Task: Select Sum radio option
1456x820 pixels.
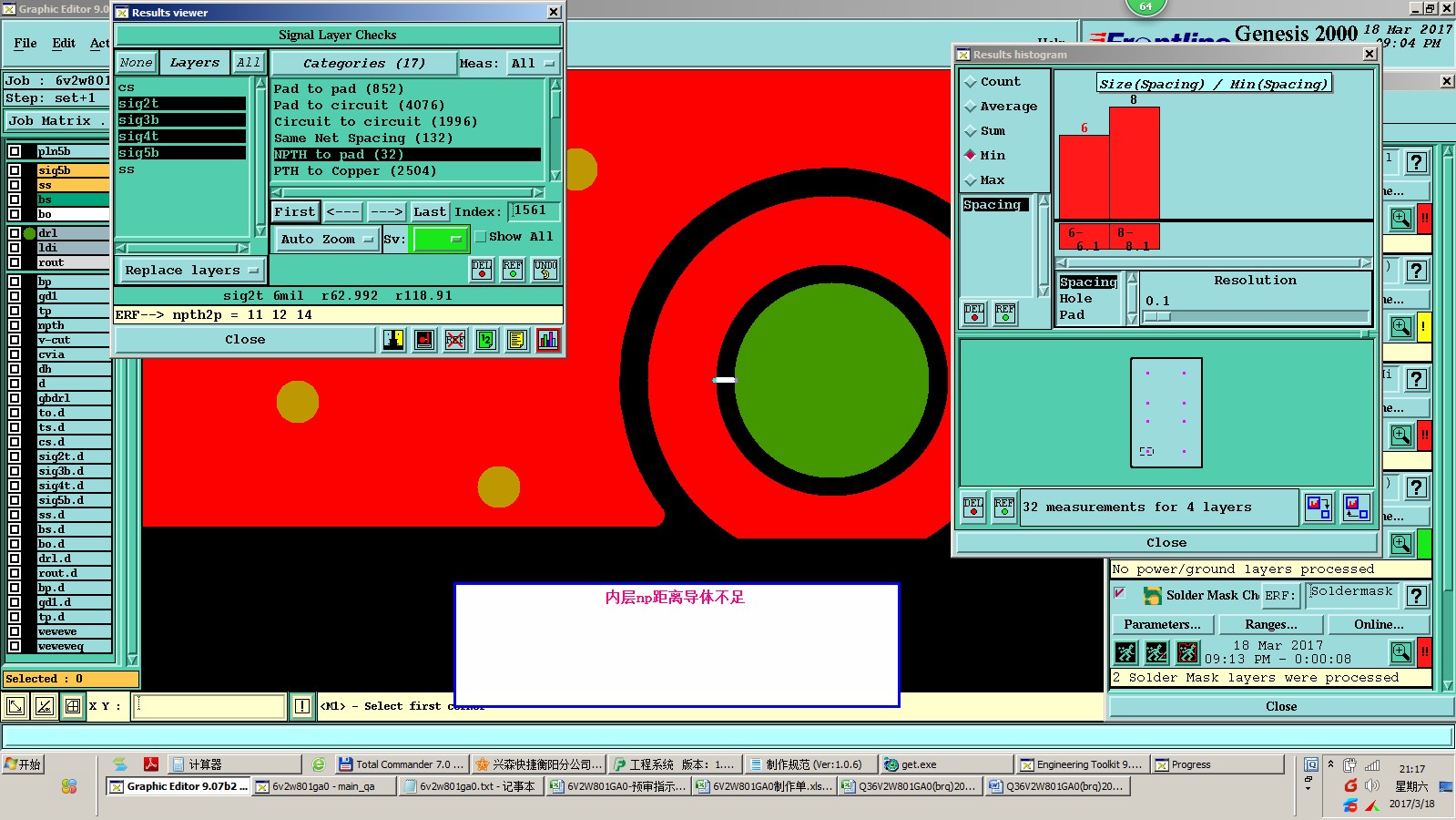Action: (971, 131)
